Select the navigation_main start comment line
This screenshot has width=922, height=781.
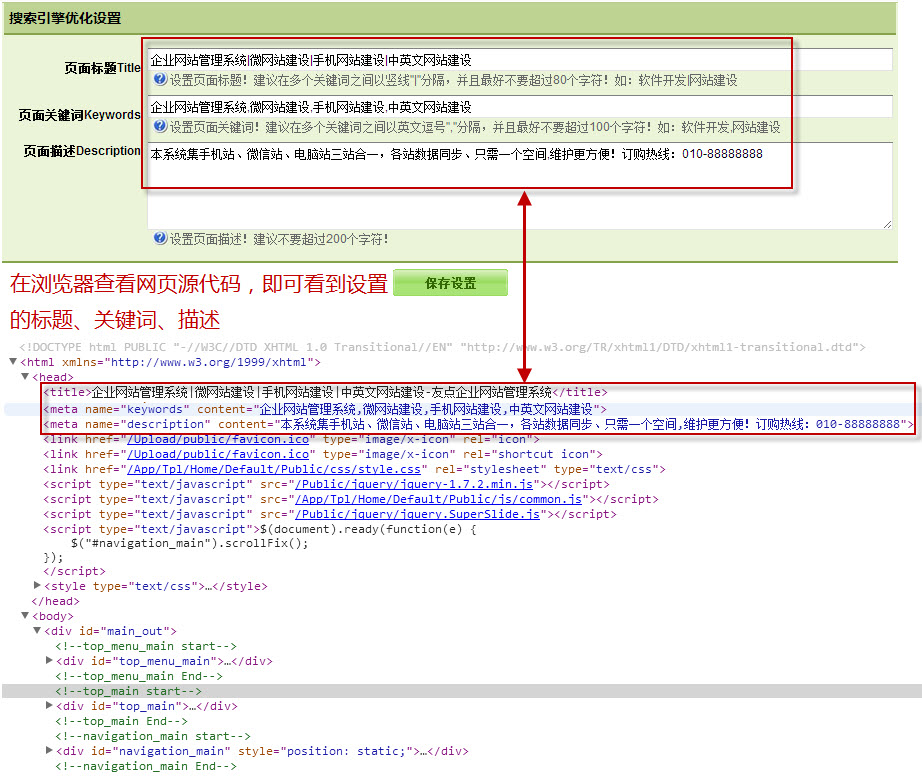point(153,736)
